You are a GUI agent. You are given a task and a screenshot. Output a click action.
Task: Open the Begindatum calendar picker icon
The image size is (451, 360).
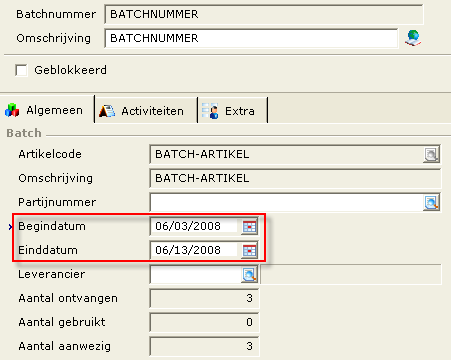[249, 226]
